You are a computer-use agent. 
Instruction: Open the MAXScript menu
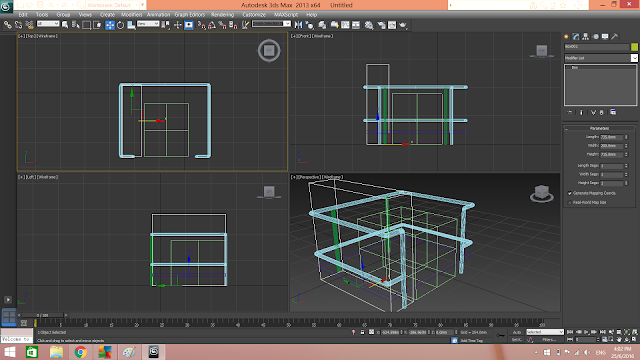[286, 14]
